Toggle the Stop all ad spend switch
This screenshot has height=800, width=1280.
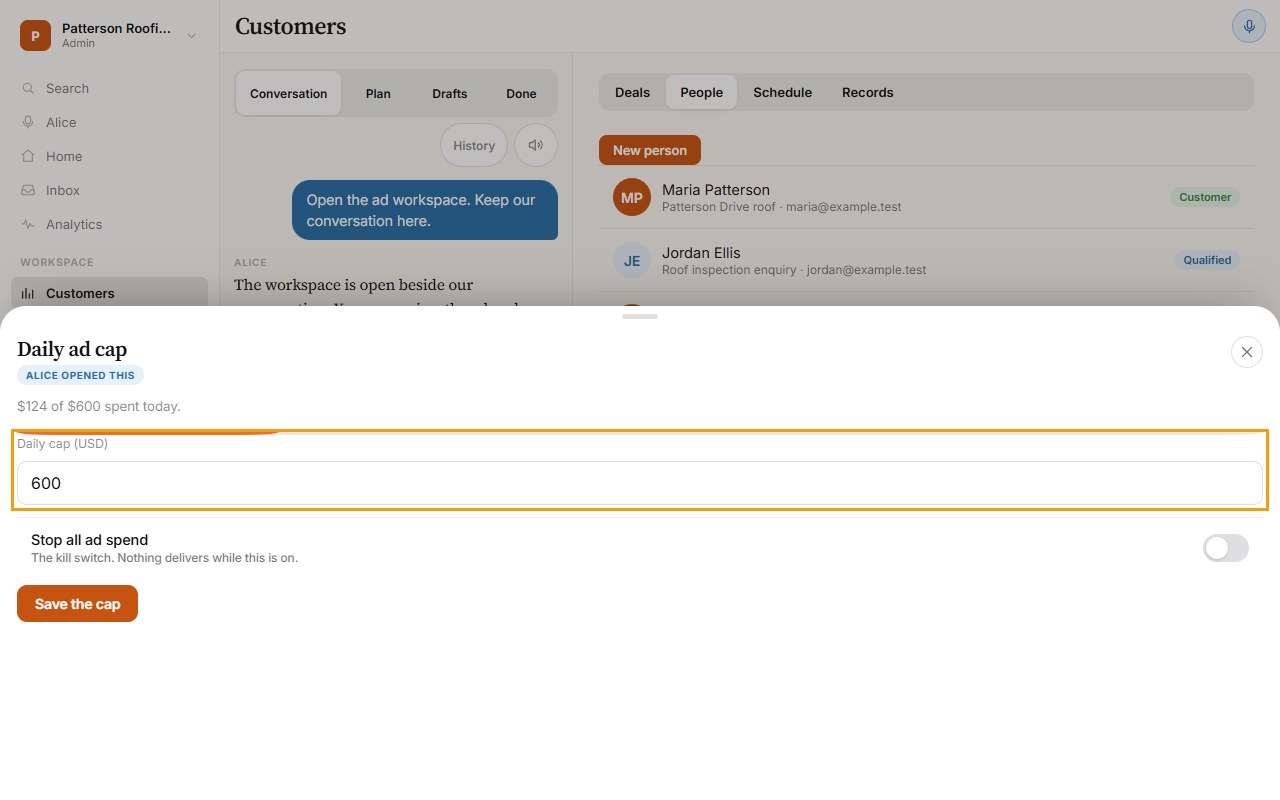click(1225, 548)
